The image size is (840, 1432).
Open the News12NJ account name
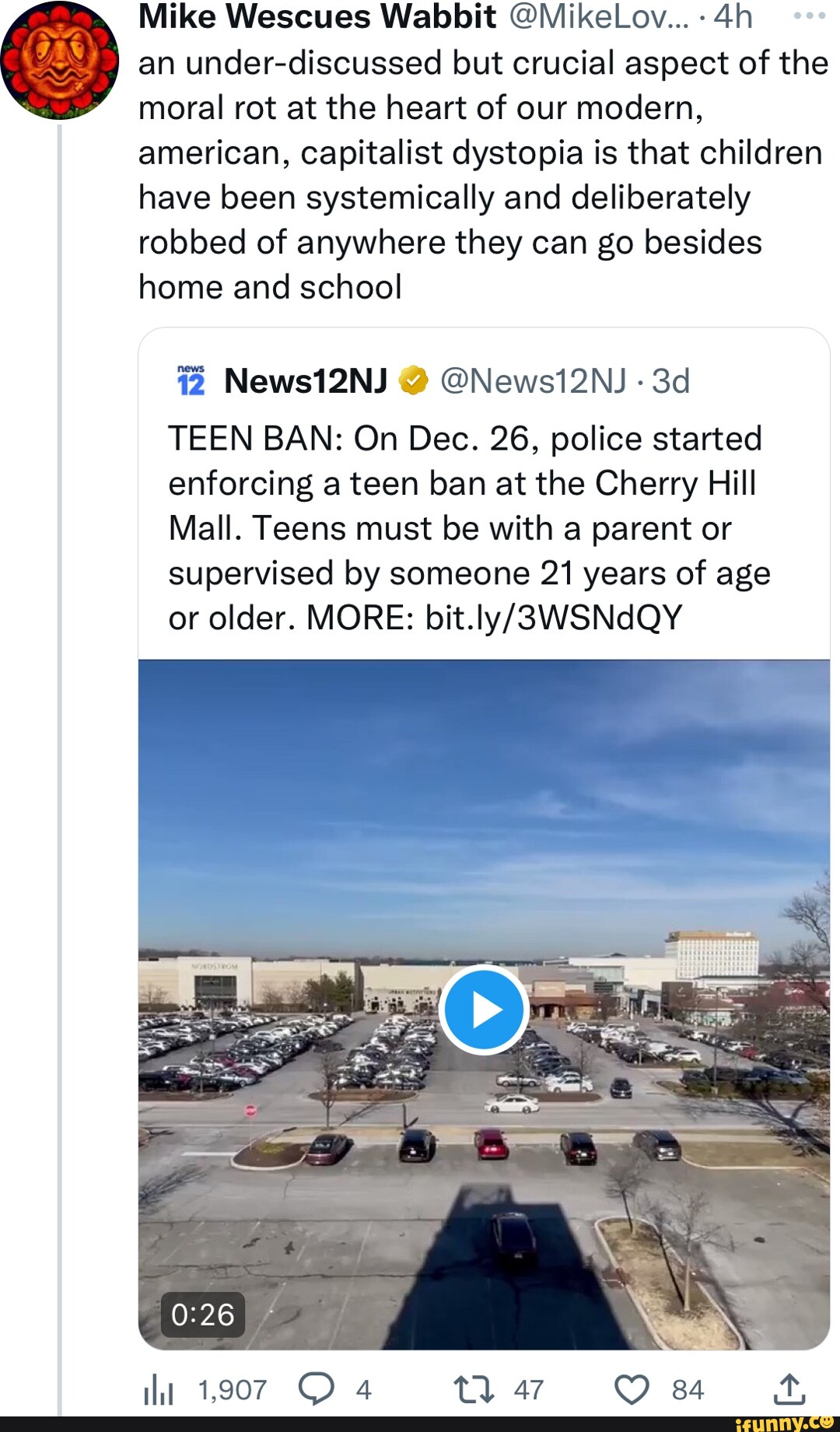[x=306, y=381]
